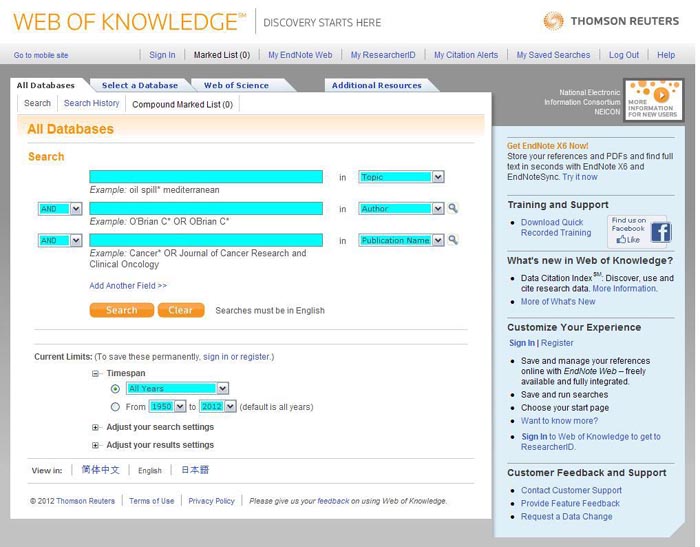The height and width of the screenshot is (547, 700).
Task: Click the Topic search input field
Action: click(206, 177)
